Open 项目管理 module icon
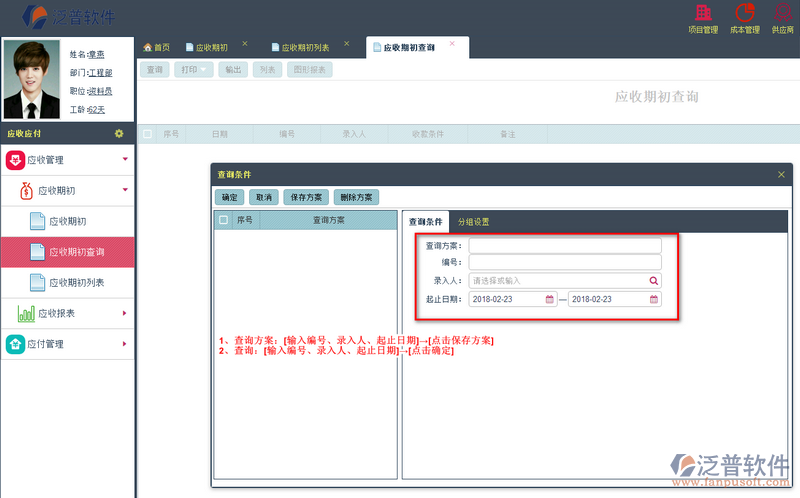Image resolution: width=800 pixels, height=498 pixels. pos(703,13)
